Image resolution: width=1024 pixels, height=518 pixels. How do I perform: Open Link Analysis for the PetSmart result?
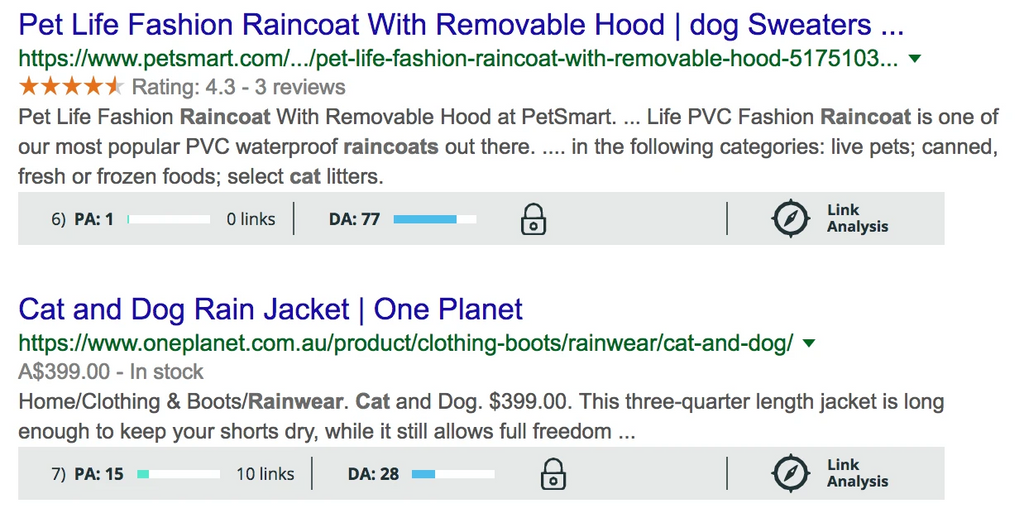857,219
